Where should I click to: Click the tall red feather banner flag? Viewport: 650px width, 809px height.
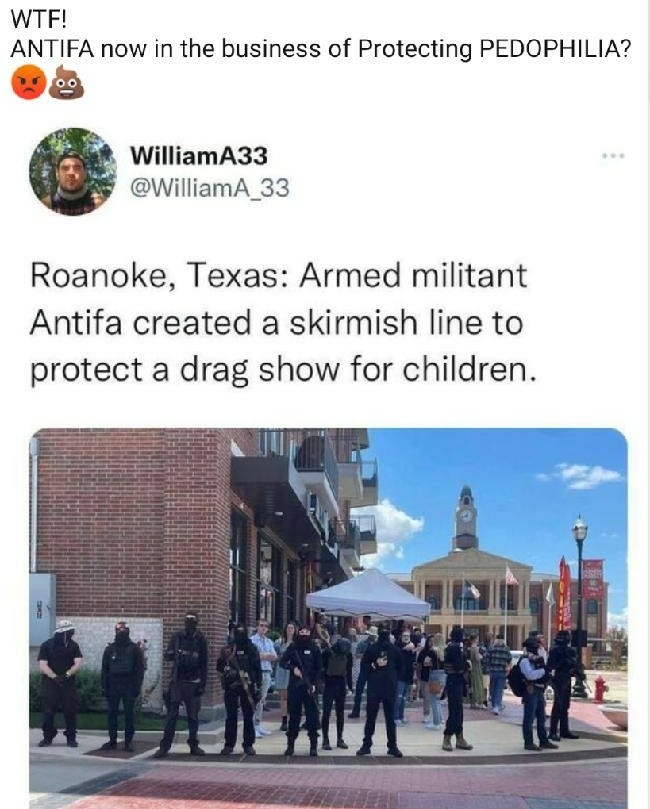click(564, 593)
